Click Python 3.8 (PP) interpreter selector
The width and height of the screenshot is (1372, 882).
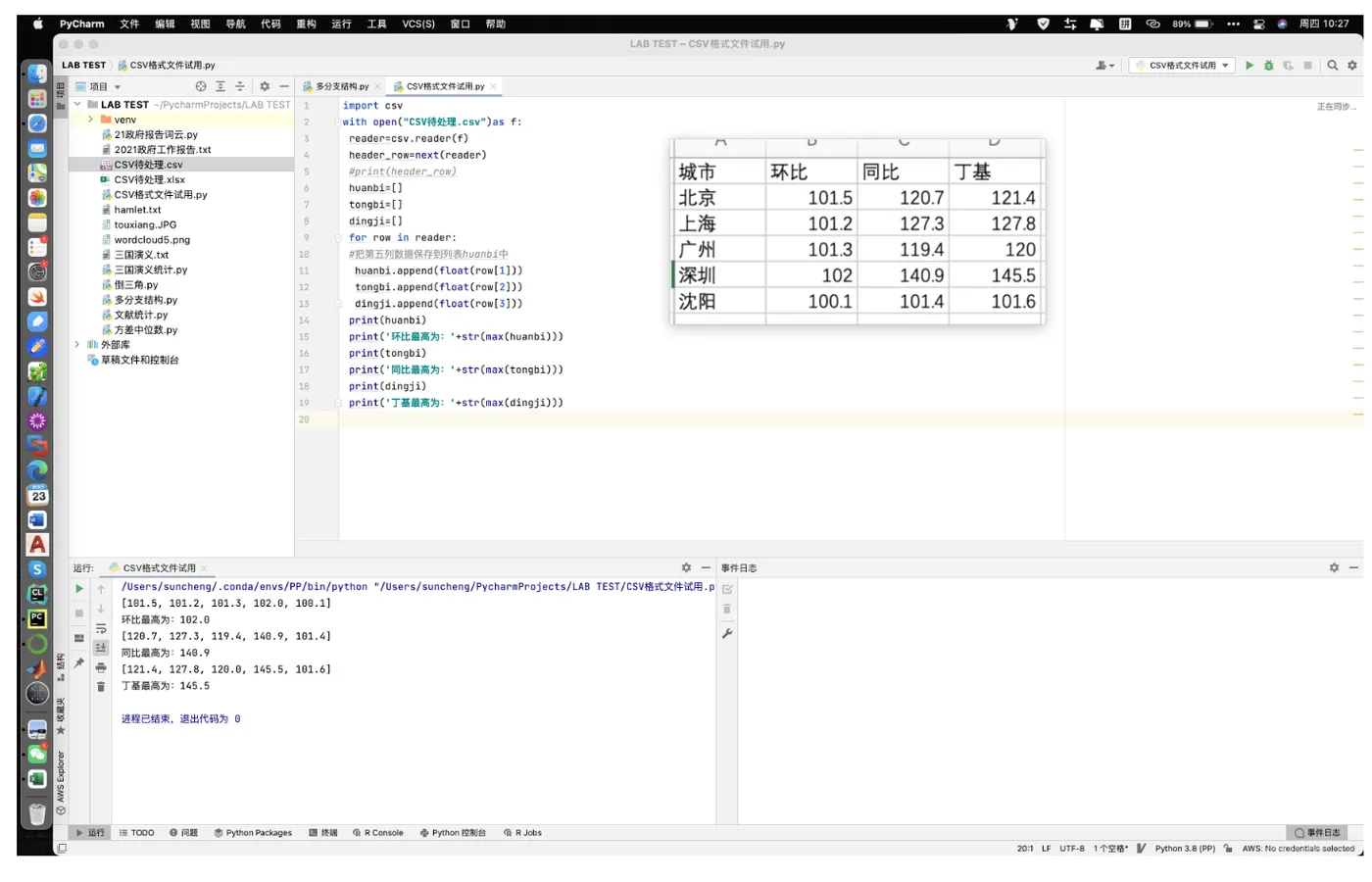[1185, 849]
